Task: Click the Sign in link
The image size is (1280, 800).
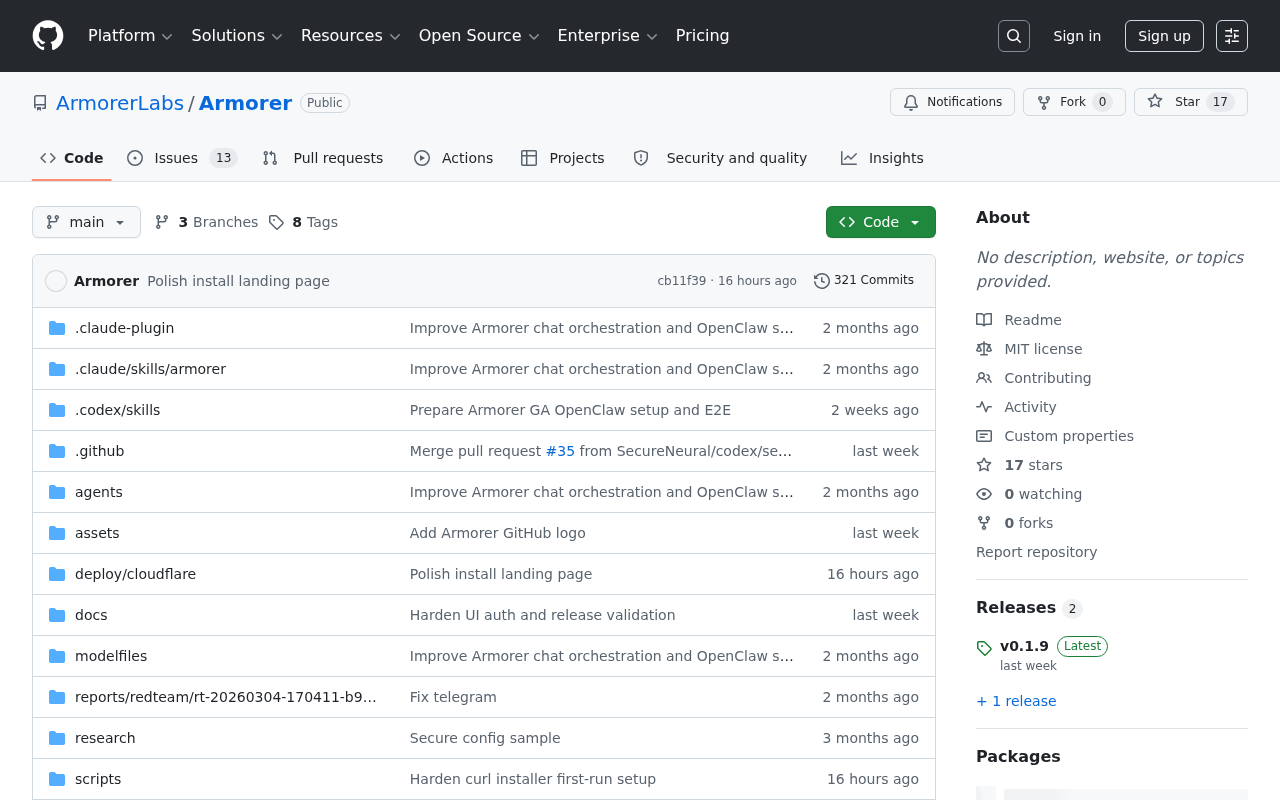Action: tap(1077, 36)
